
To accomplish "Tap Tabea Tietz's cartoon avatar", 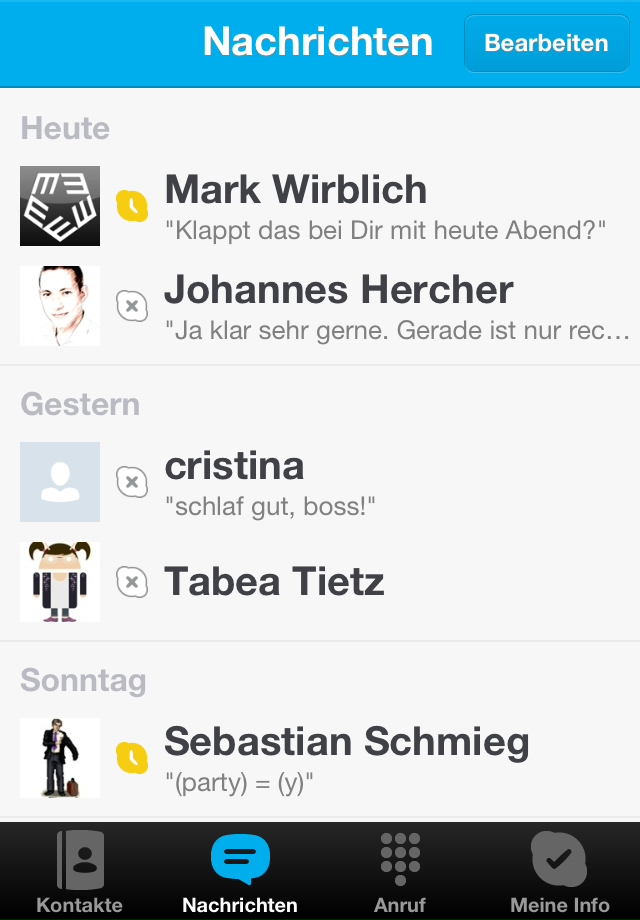I will pos(60,582).
